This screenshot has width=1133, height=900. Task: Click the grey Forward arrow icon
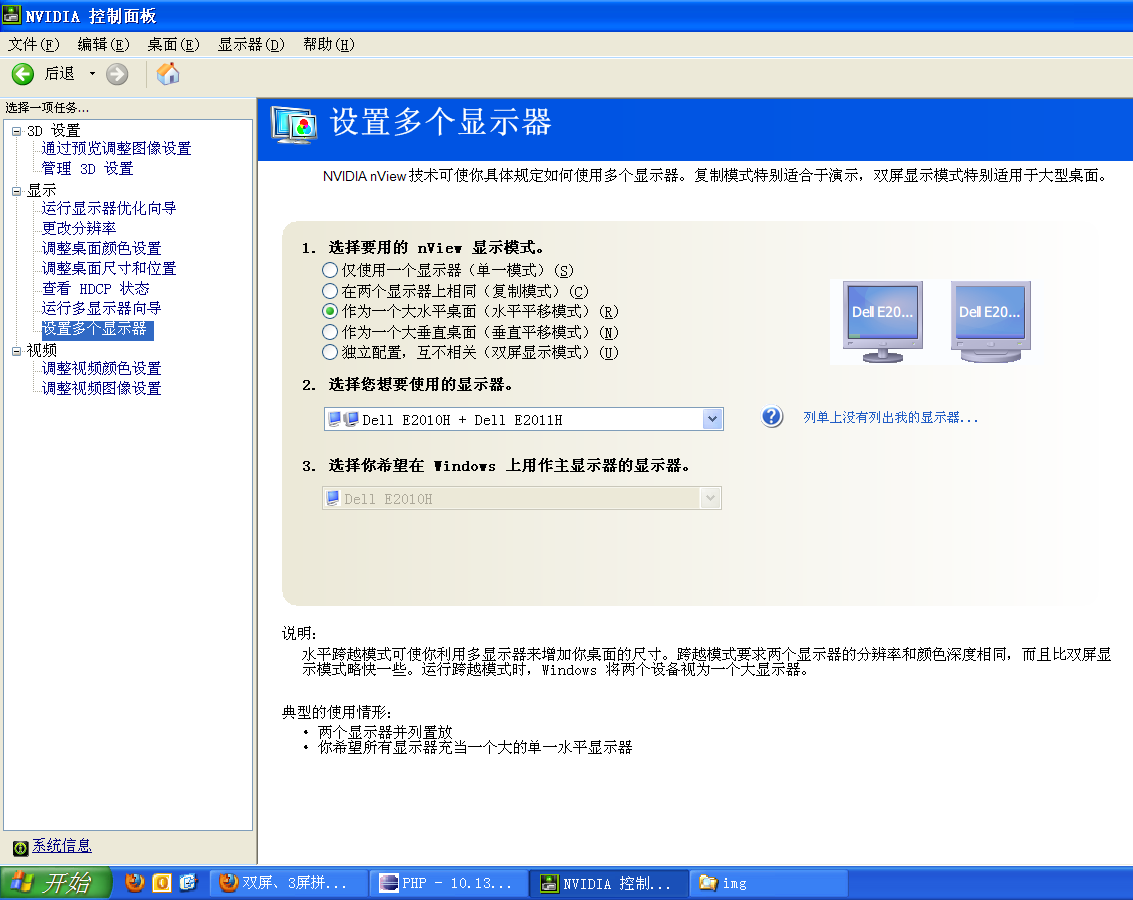tap(117, 74)
